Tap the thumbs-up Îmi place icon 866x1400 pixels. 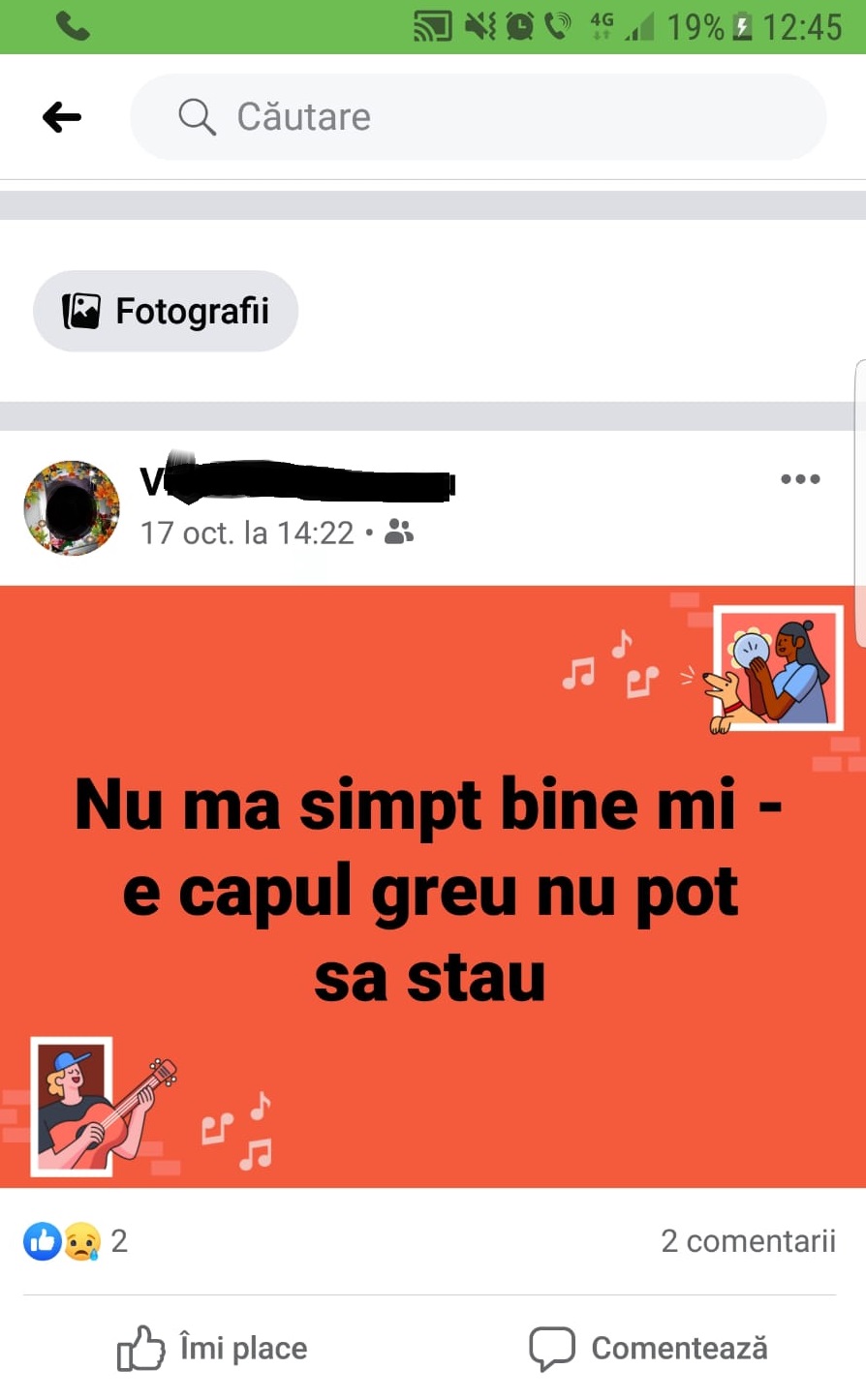point(140,1348)
